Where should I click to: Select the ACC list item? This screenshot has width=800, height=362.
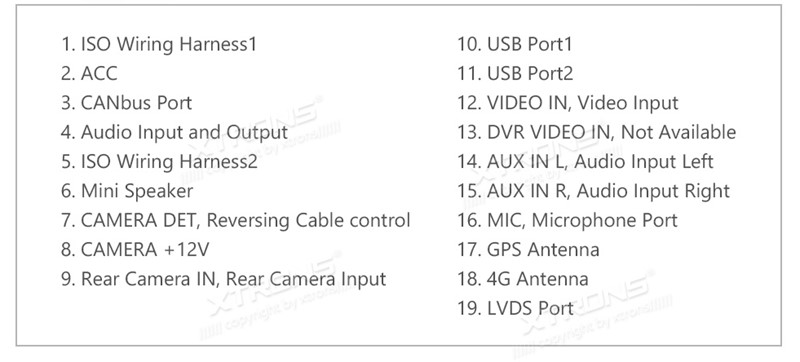pyautogui.click(x=89, y=73)
